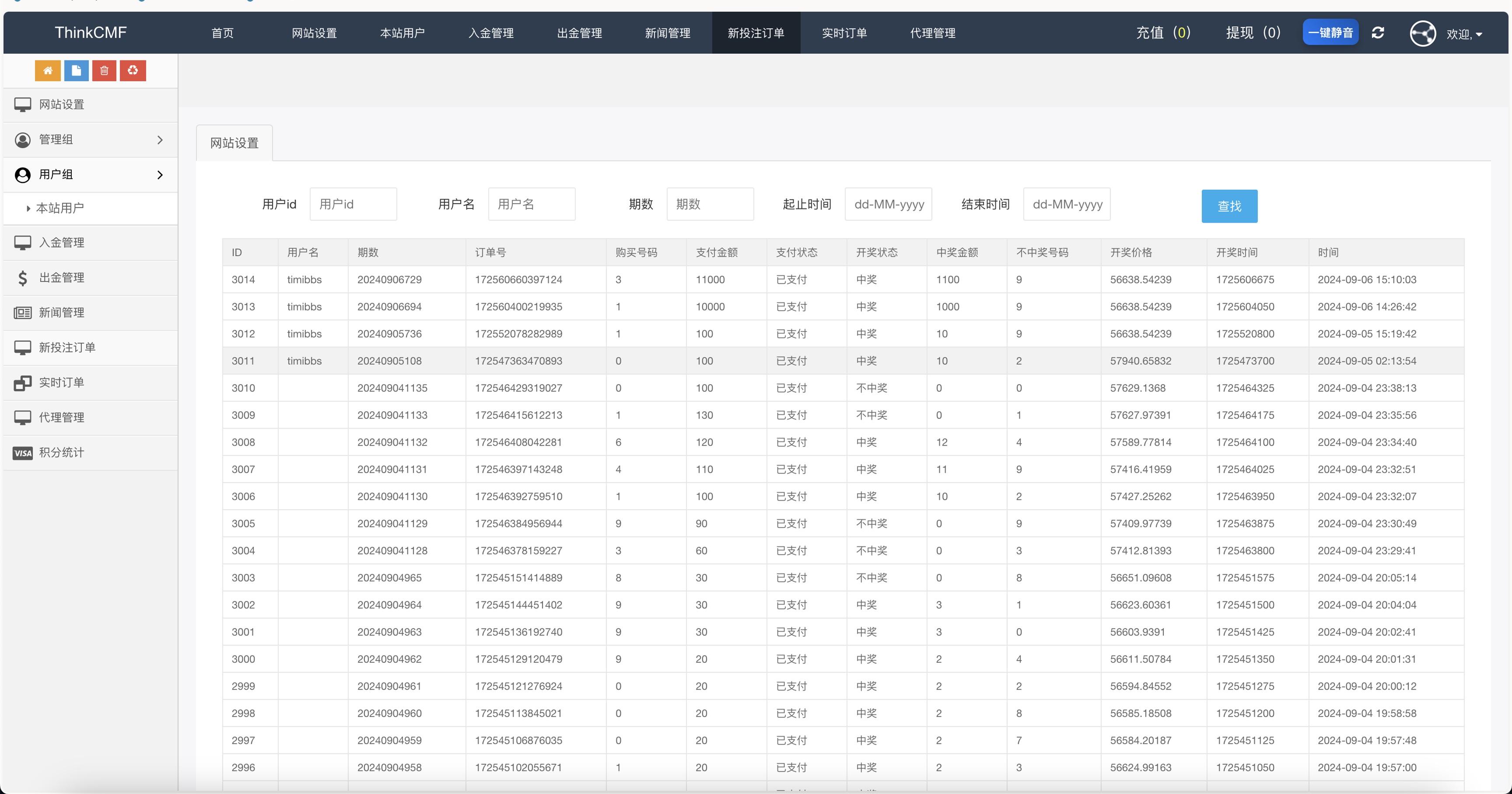Image resolution: width=1512 pixels, height=794 pixels.
Task: Focus the 用户id input field
Action: tap(353, 204)
